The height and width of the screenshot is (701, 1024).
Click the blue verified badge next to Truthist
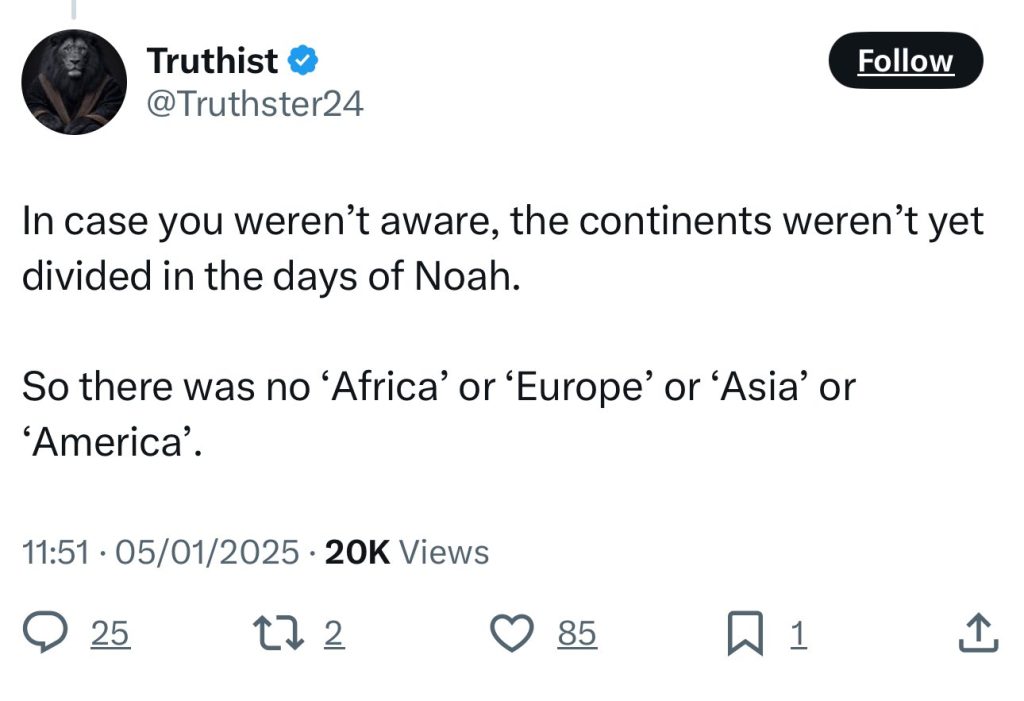(302, 60)
